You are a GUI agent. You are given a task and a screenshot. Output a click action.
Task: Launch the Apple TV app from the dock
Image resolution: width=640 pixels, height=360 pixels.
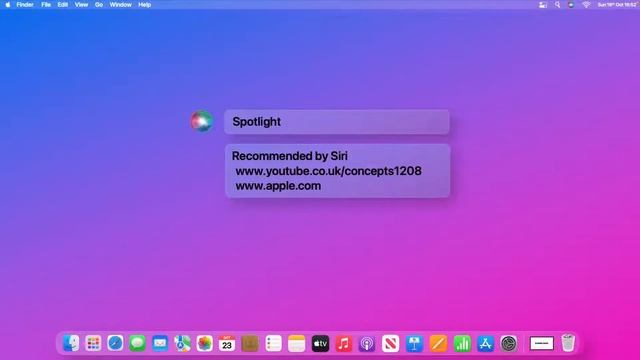click(x=320, y=343)
